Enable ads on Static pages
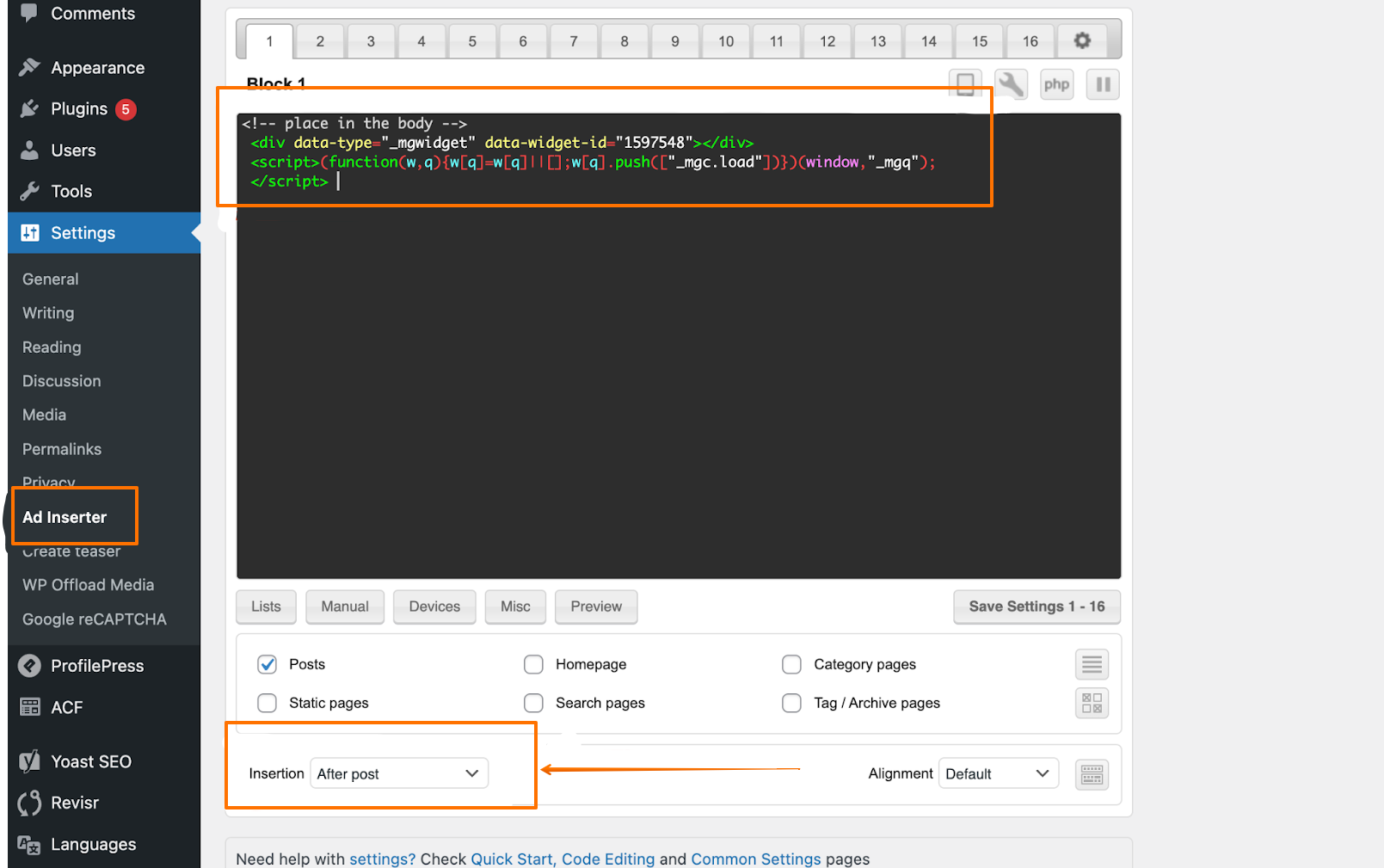1384x868 pixels. point(267,703)
